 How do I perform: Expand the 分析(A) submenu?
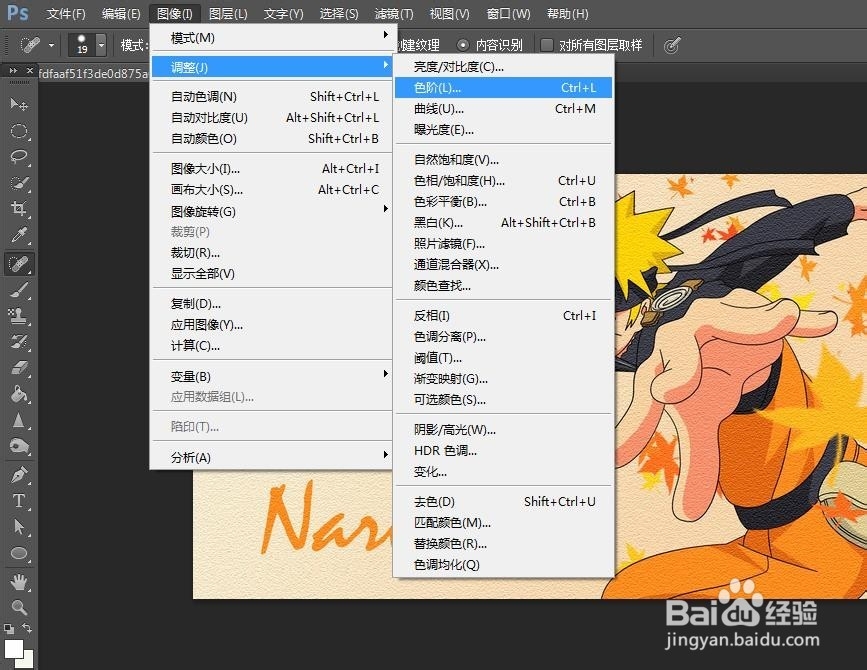coord(271,457)
